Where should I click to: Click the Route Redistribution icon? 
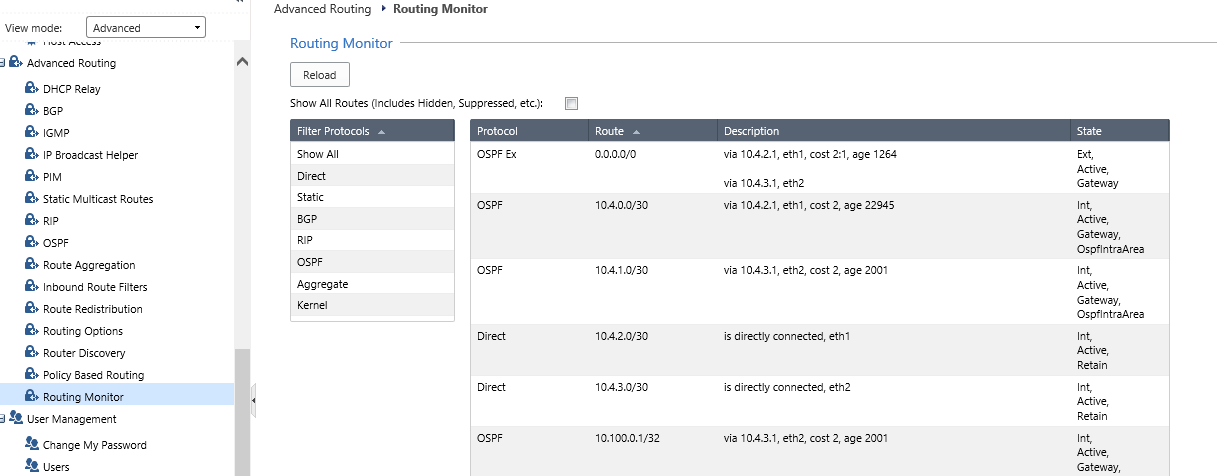(31, 309)
